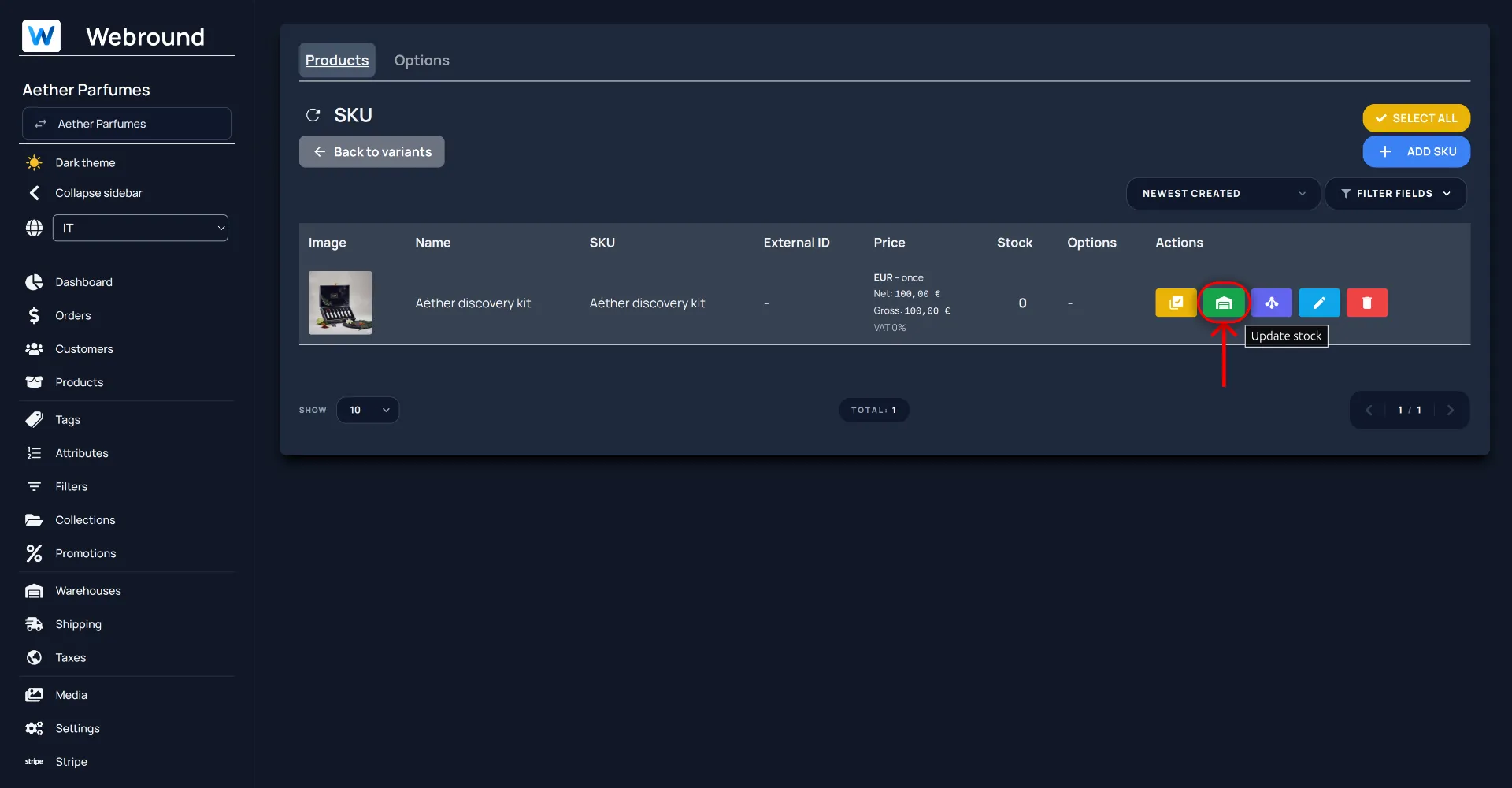Delete the SKU with red trash icon

[1366, 303]
